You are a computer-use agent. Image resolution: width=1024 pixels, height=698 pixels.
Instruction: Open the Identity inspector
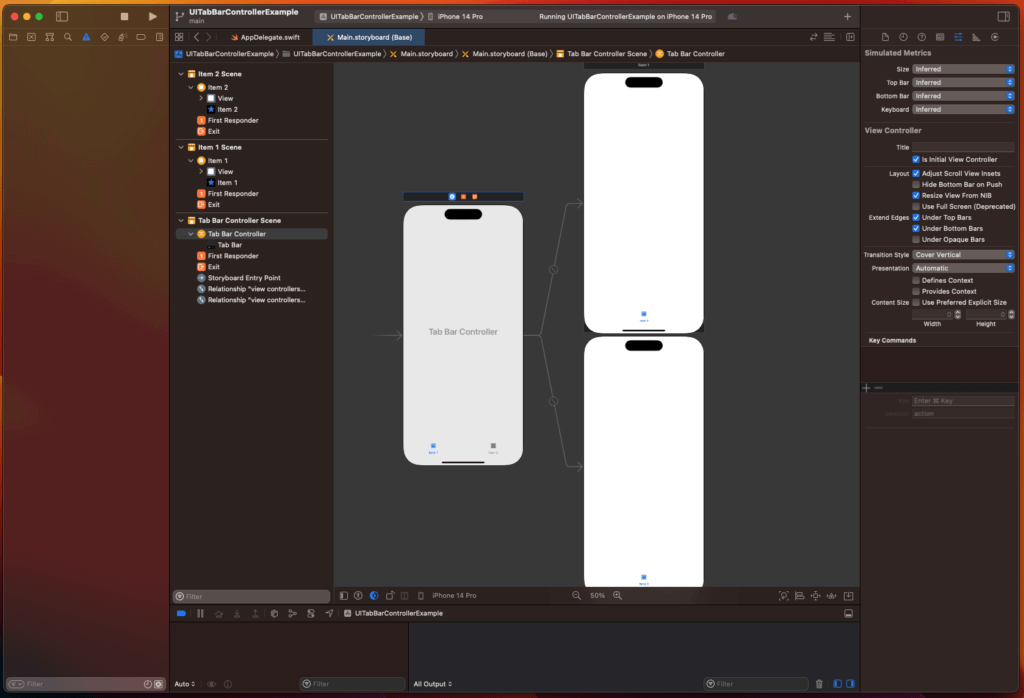940,37
